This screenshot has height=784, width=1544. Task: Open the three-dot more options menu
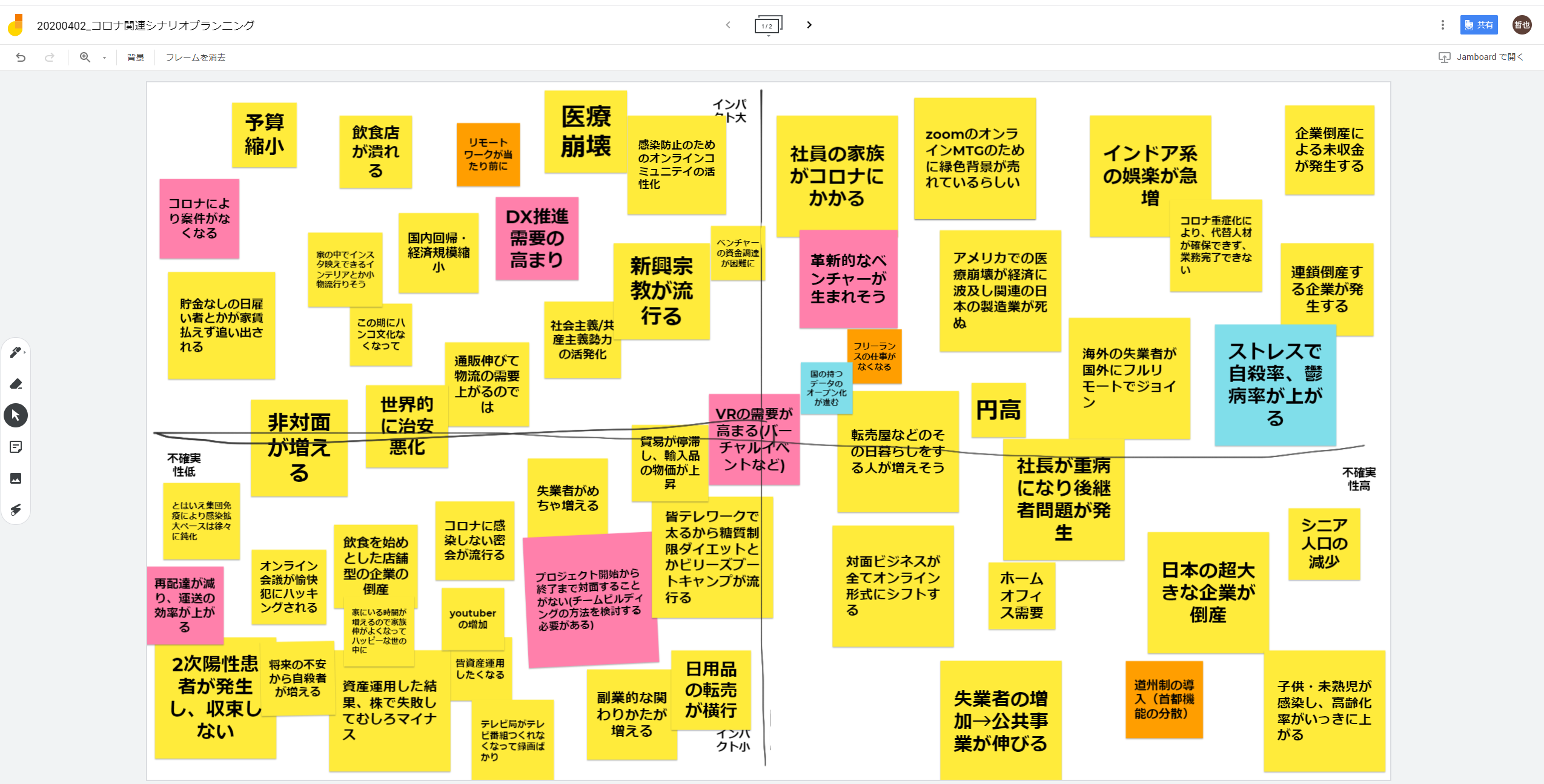pos(1442,25)
